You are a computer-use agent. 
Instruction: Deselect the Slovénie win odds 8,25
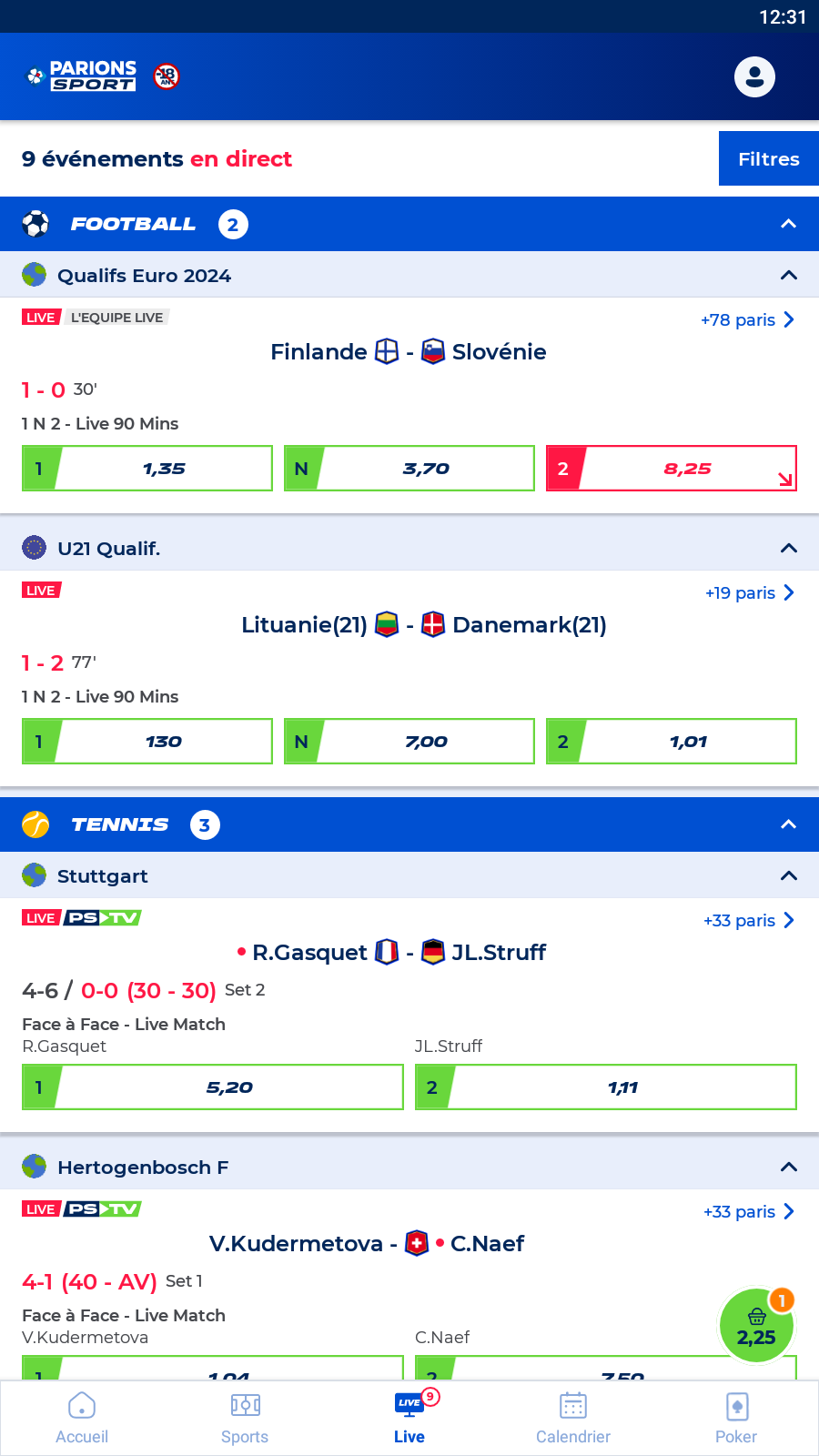coord(672,469)
